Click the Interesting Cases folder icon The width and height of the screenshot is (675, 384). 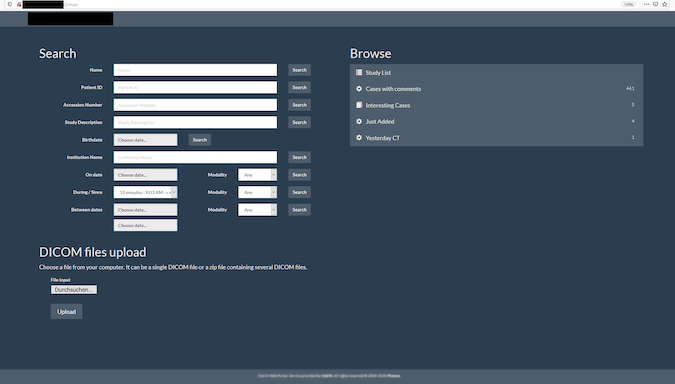pos(359,105)
